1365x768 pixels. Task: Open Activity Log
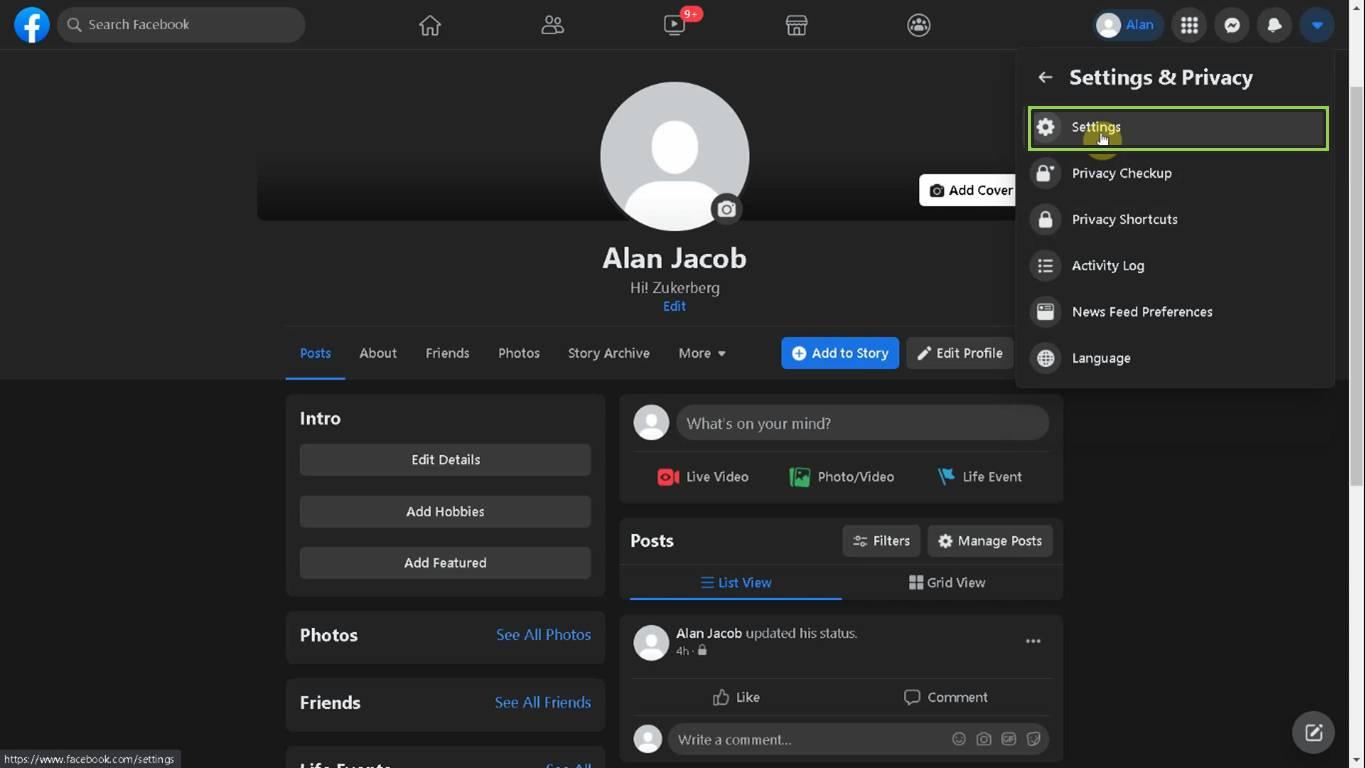point(1178,265)
